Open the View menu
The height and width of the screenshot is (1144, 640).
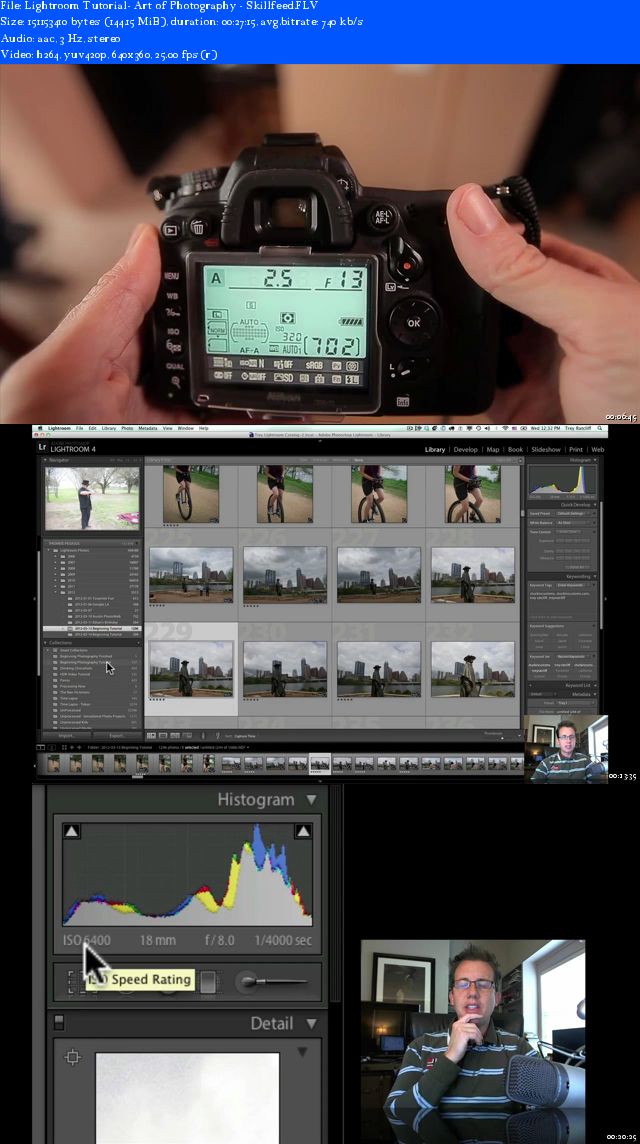coord(167,428)
